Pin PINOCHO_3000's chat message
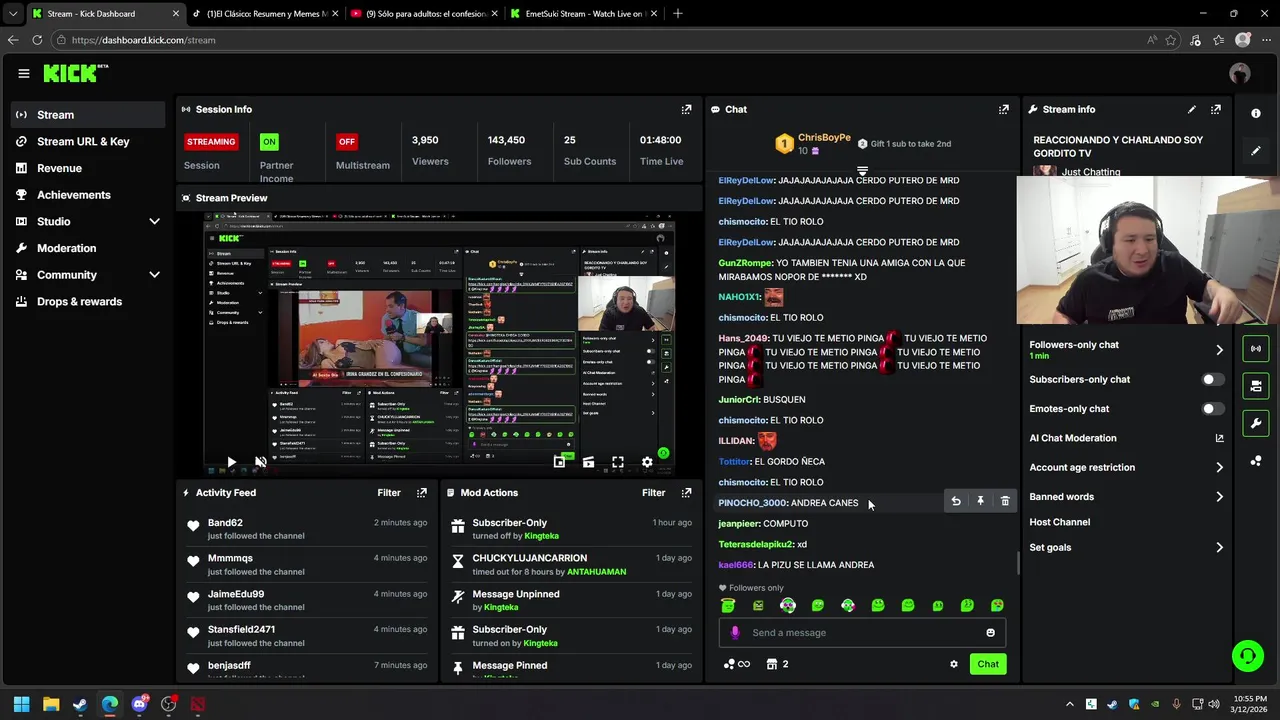 point(980,501)
